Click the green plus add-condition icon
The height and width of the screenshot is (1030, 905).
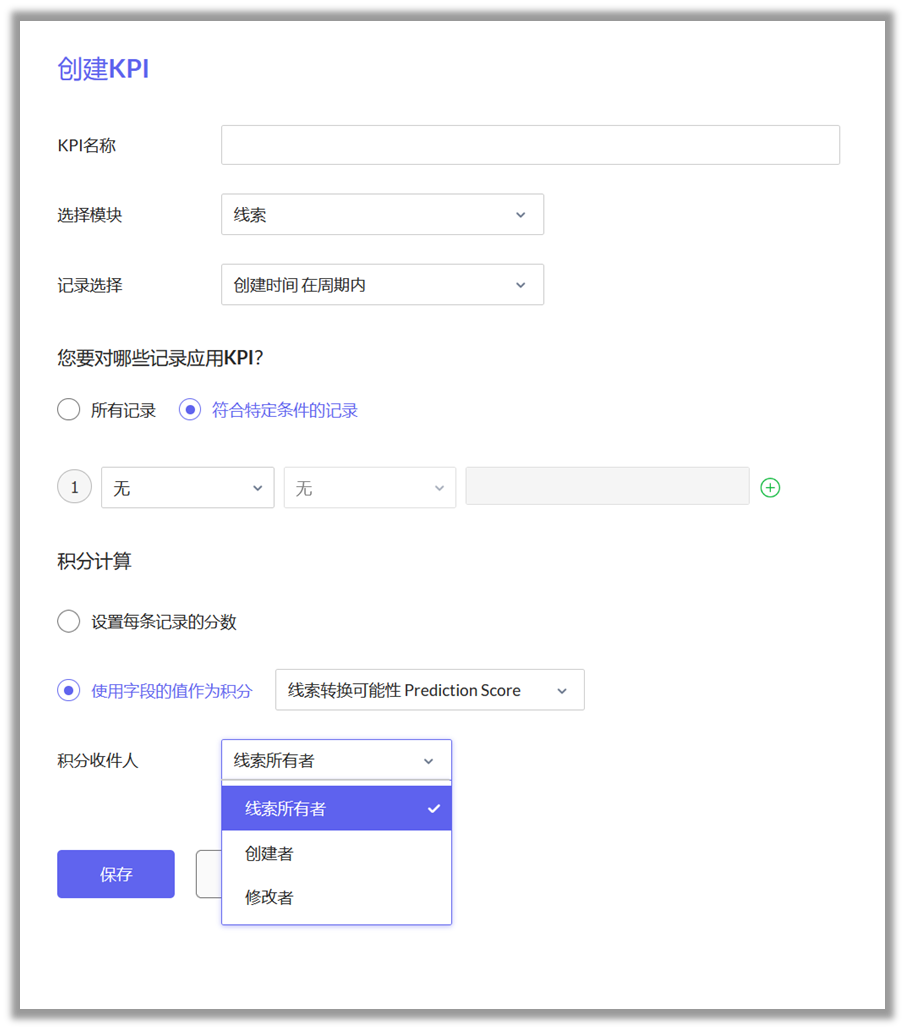(x=770, y=488)
